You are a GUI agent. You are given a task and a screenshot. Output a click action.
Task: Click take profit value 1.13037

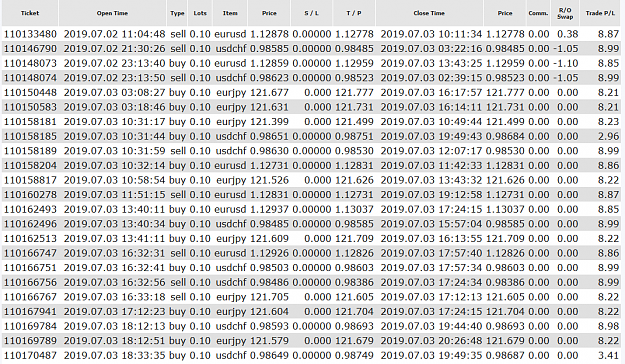coord(354,209)
